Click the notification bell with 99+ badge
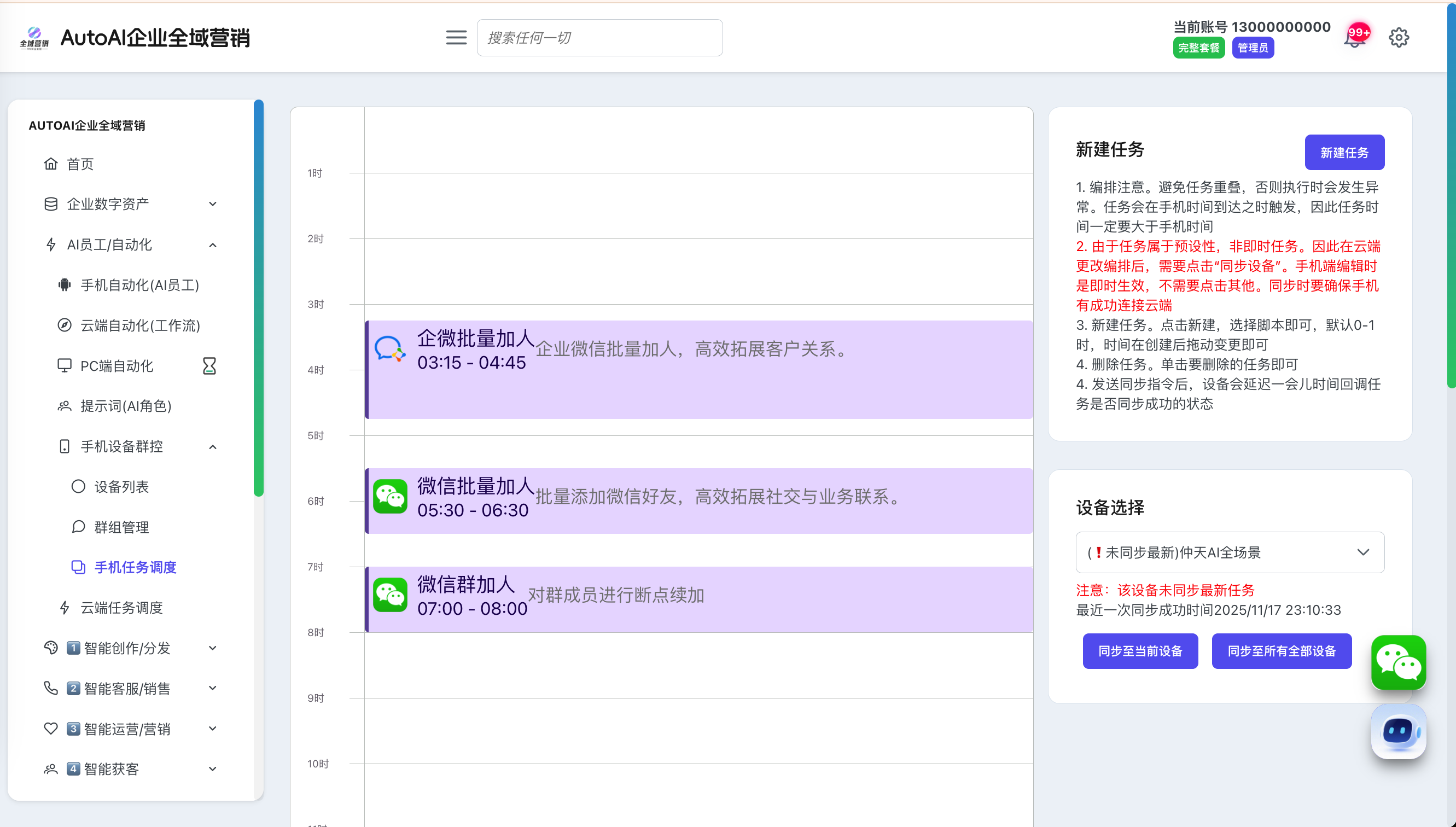 tap(1355, 38)
